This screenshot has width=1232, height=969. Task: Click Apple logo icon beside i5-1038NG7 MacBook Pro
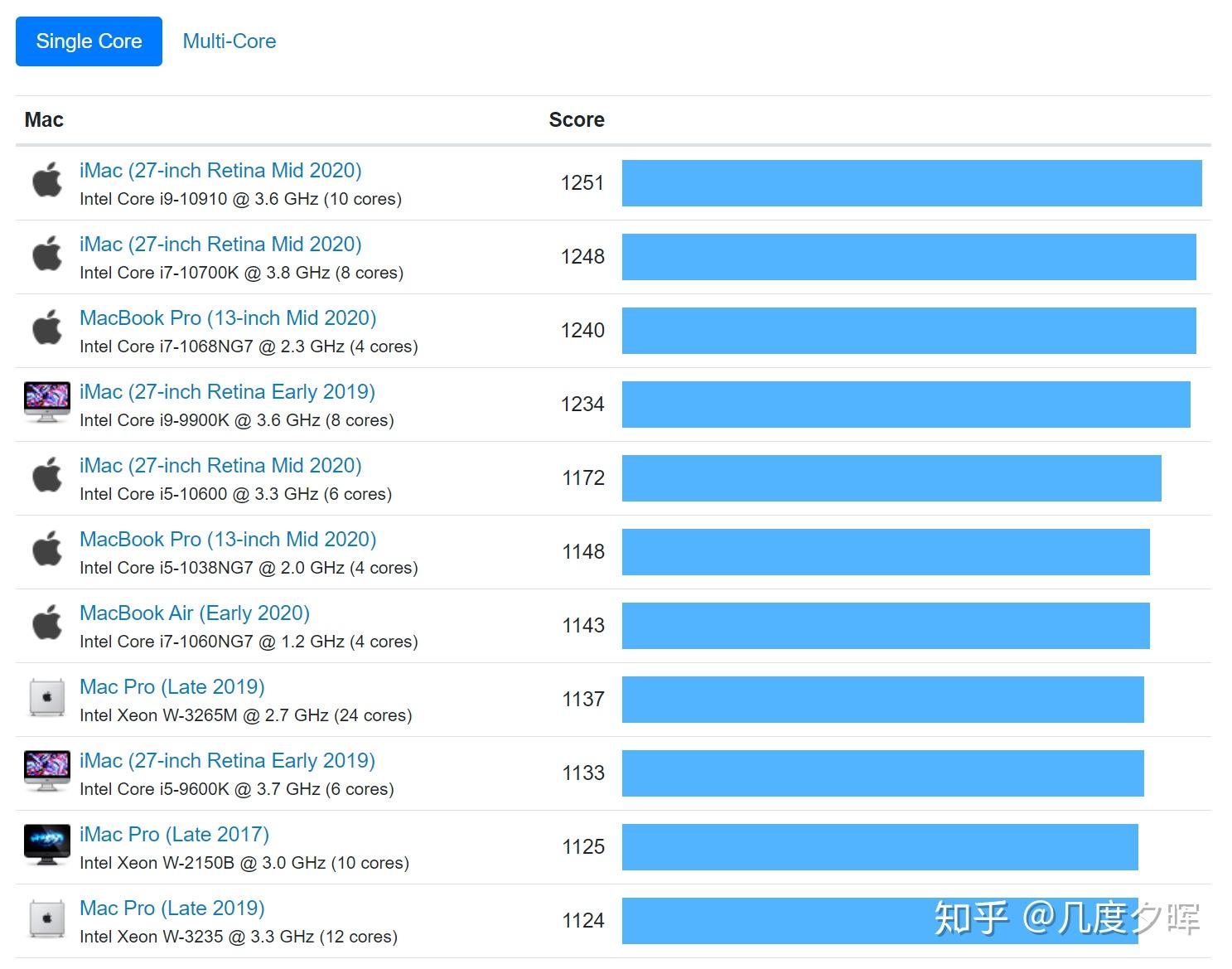(47, 549)
